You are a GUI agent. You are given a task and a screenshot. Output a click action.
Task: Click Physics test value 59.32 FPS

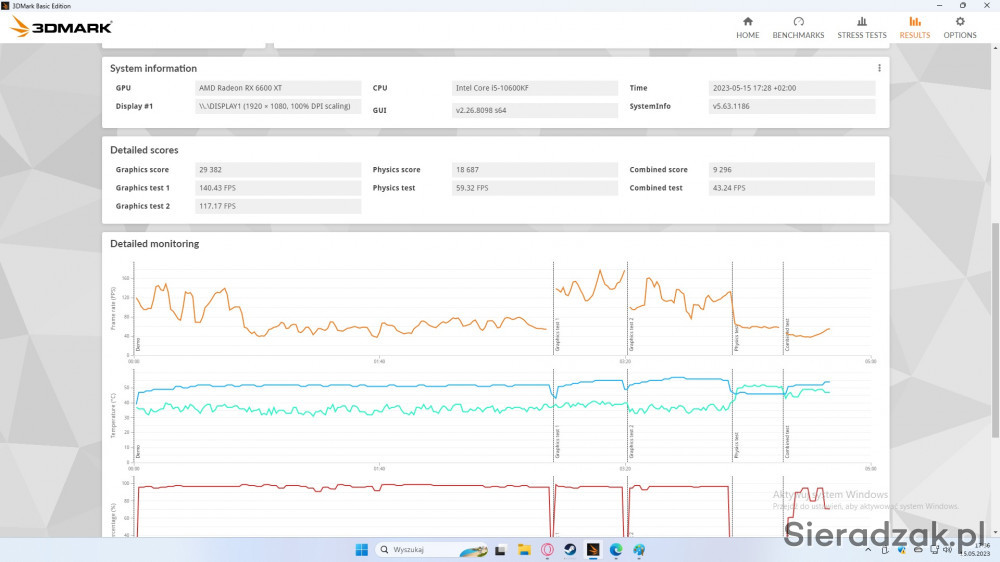point(534,188)
